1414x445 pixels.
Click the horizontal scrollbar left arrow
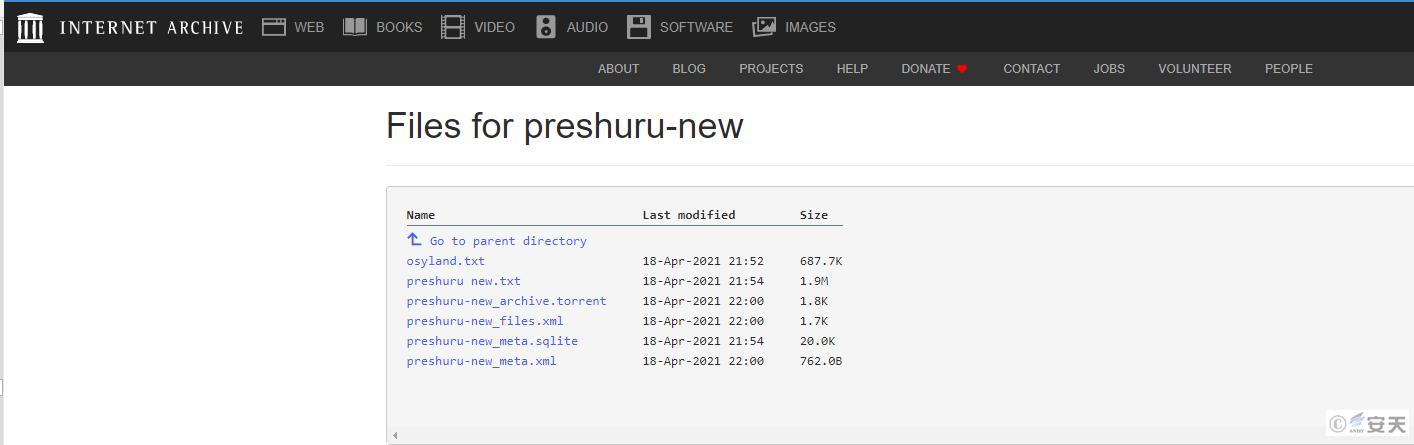[394, 436]
